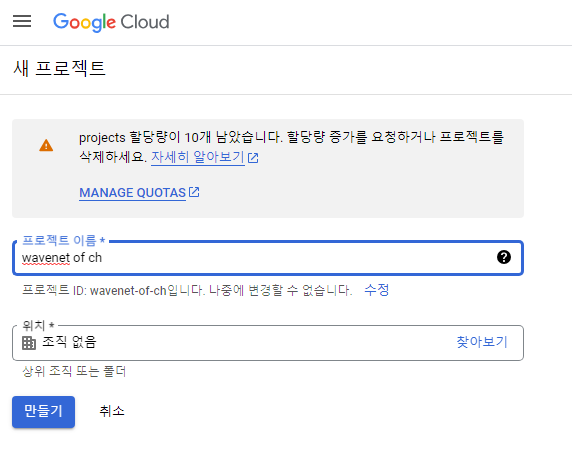Click external link icon after 자세히 알아보기
Screen dimensions: 572x458
coord(253,158)
